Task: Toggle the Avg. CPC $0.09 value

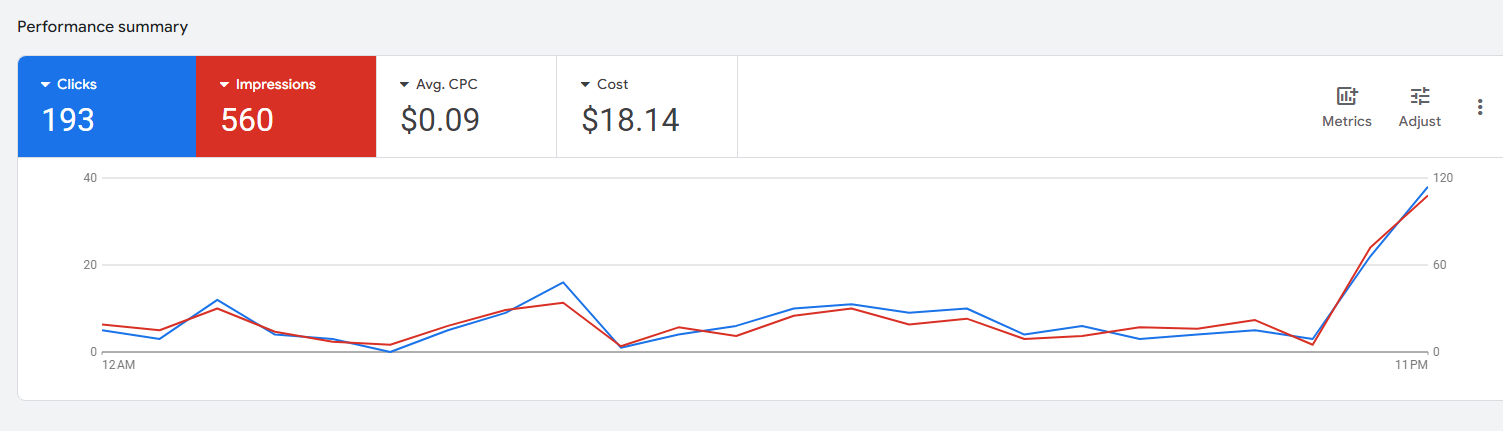Action: pos(440,120)
